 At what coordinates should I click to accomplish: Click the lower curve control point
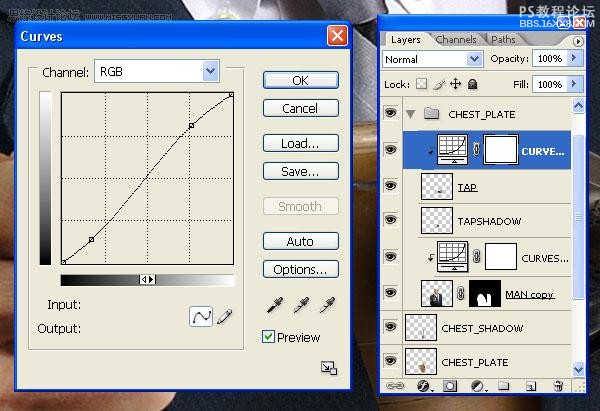pyautogui.click(x=91, y=240)
